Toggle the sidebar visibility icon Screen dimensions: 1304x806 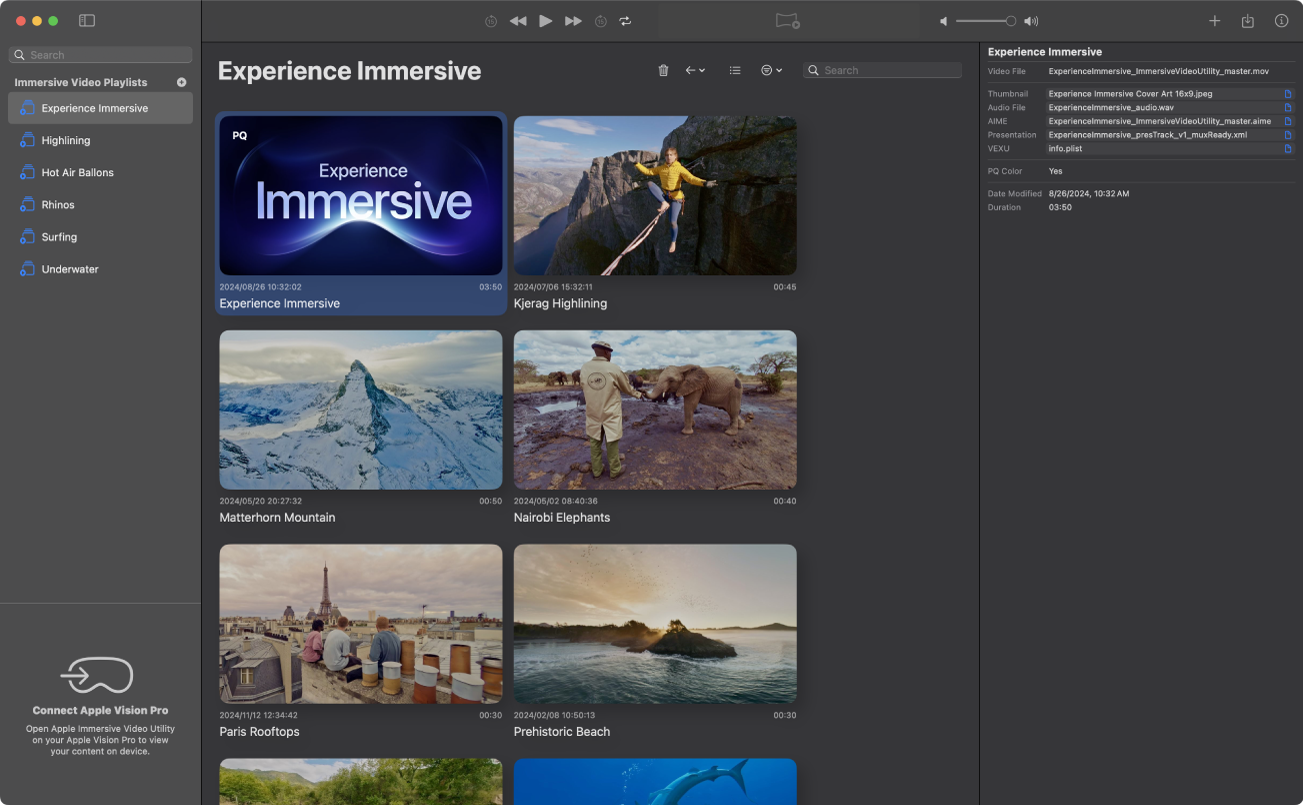87,20
